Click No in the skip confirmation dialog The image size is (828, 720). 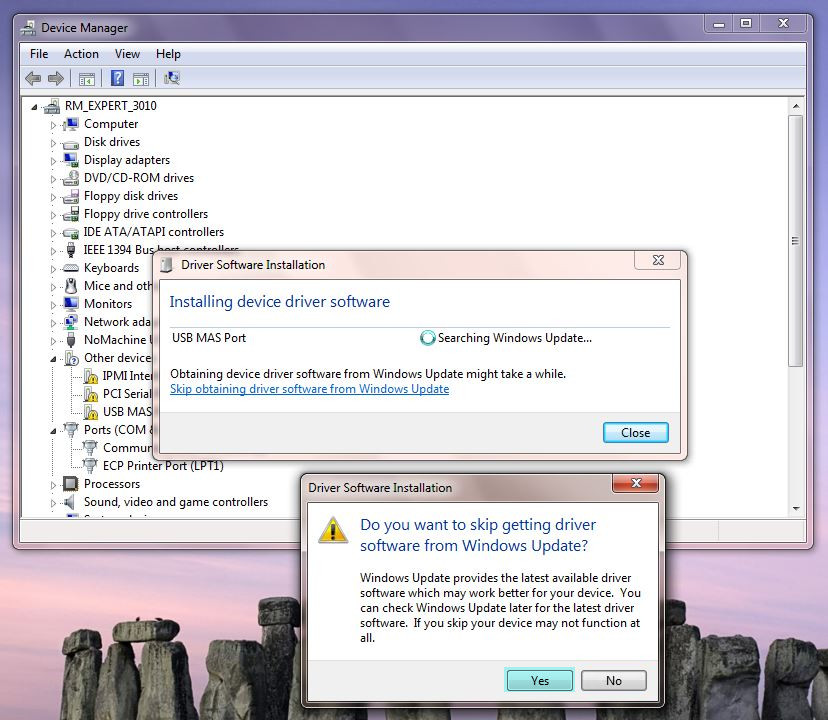coord(614,680)
